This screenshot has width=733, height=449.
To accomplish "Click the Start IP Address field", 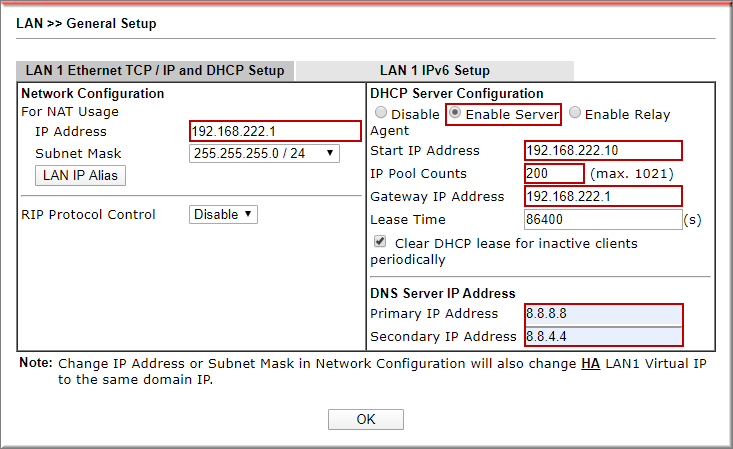I will click(603, 151).
